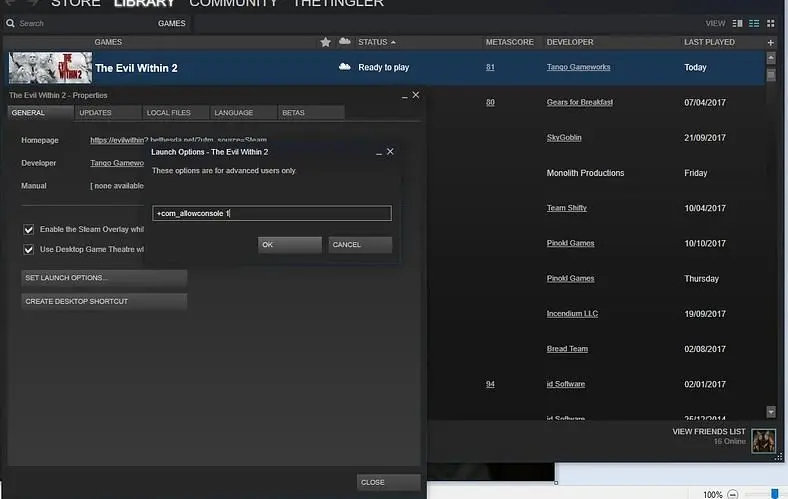The width and height of the screenshot is (788, 499).
Task: Click the library Search field
Action: [x=80, y=23]
